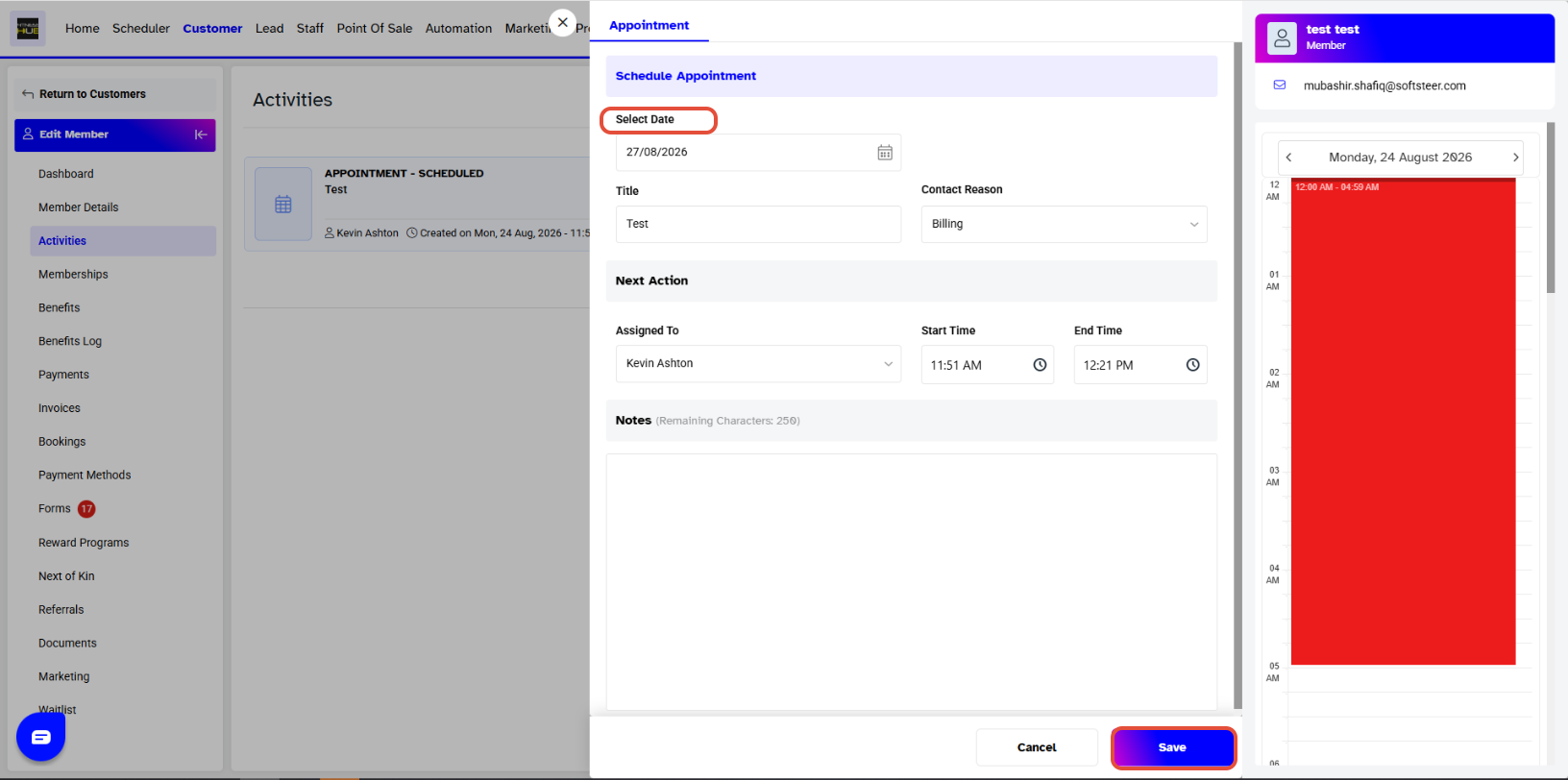Image resolution: width=1568 pixels, height=780 pixels.
Task: Open the Staff menu
Action: coord(309,29)
